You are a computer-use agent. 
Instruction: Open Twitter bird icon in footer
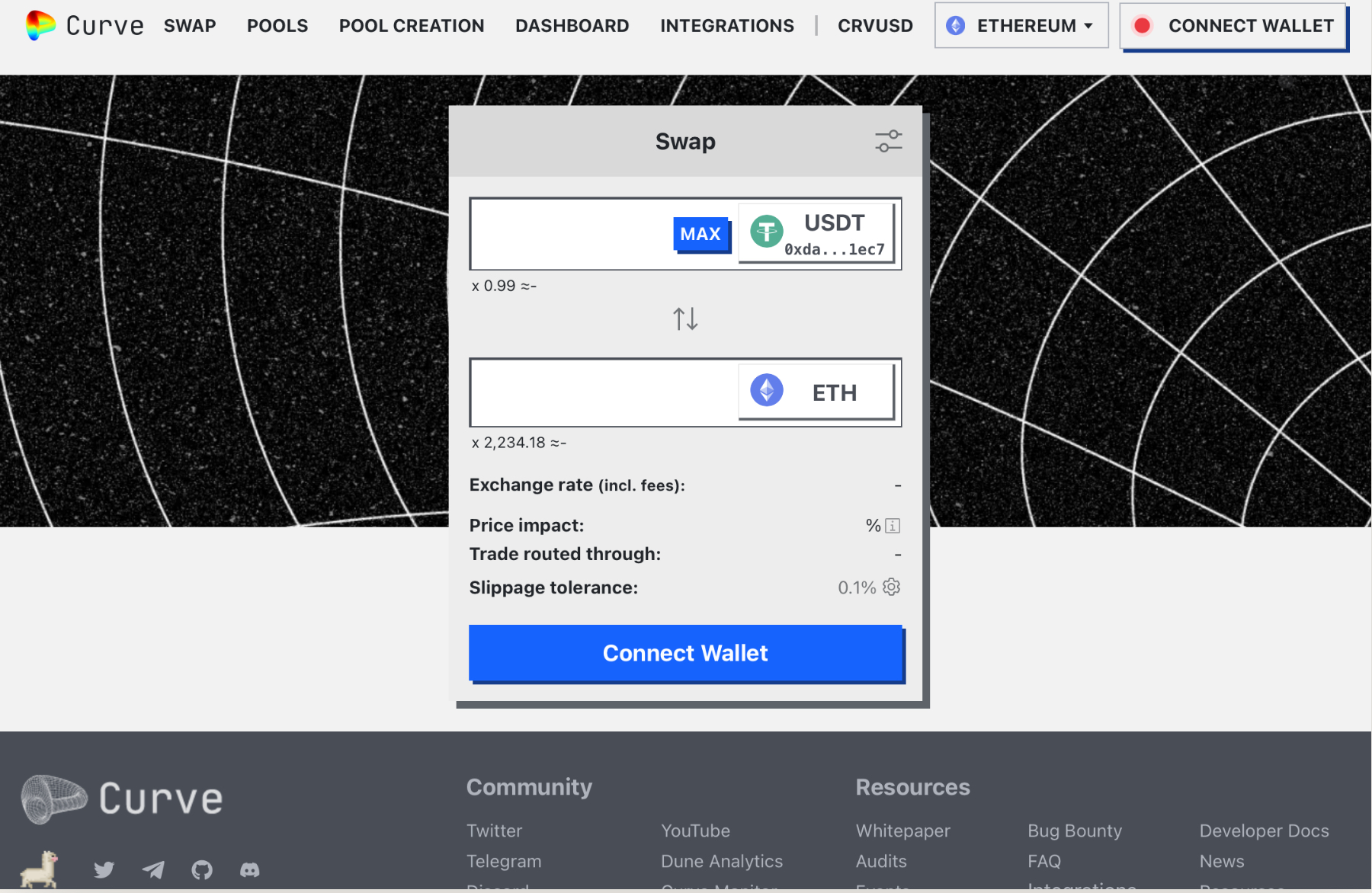click(104, 869)
